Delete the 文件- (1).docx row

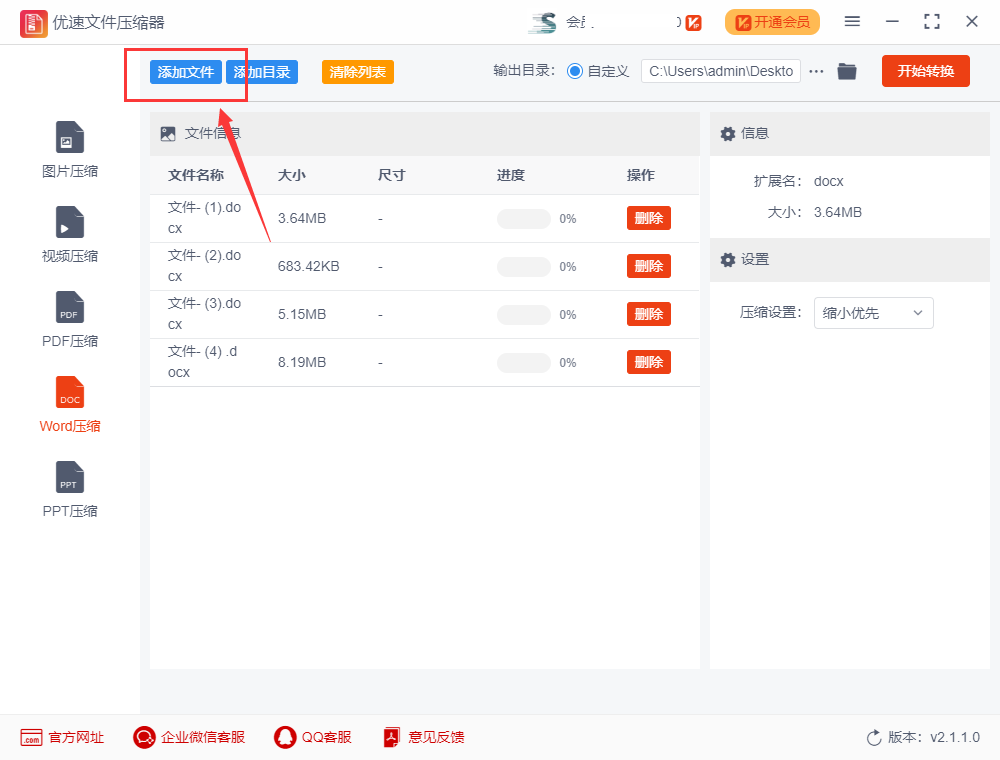coord(649,218)
